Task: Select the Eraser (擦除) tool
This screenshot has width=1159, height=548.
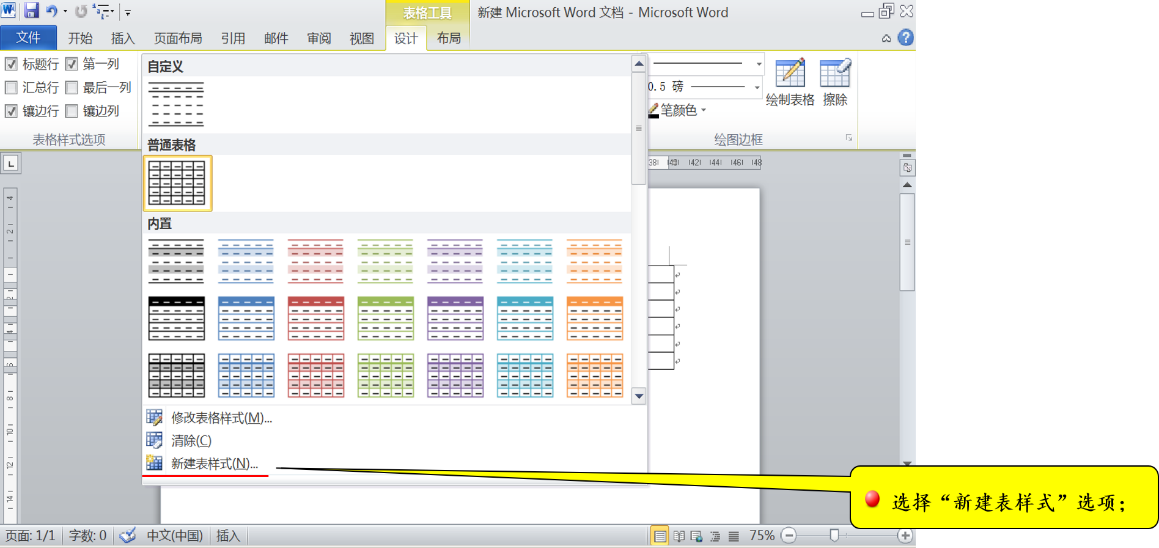Action: 835,82
